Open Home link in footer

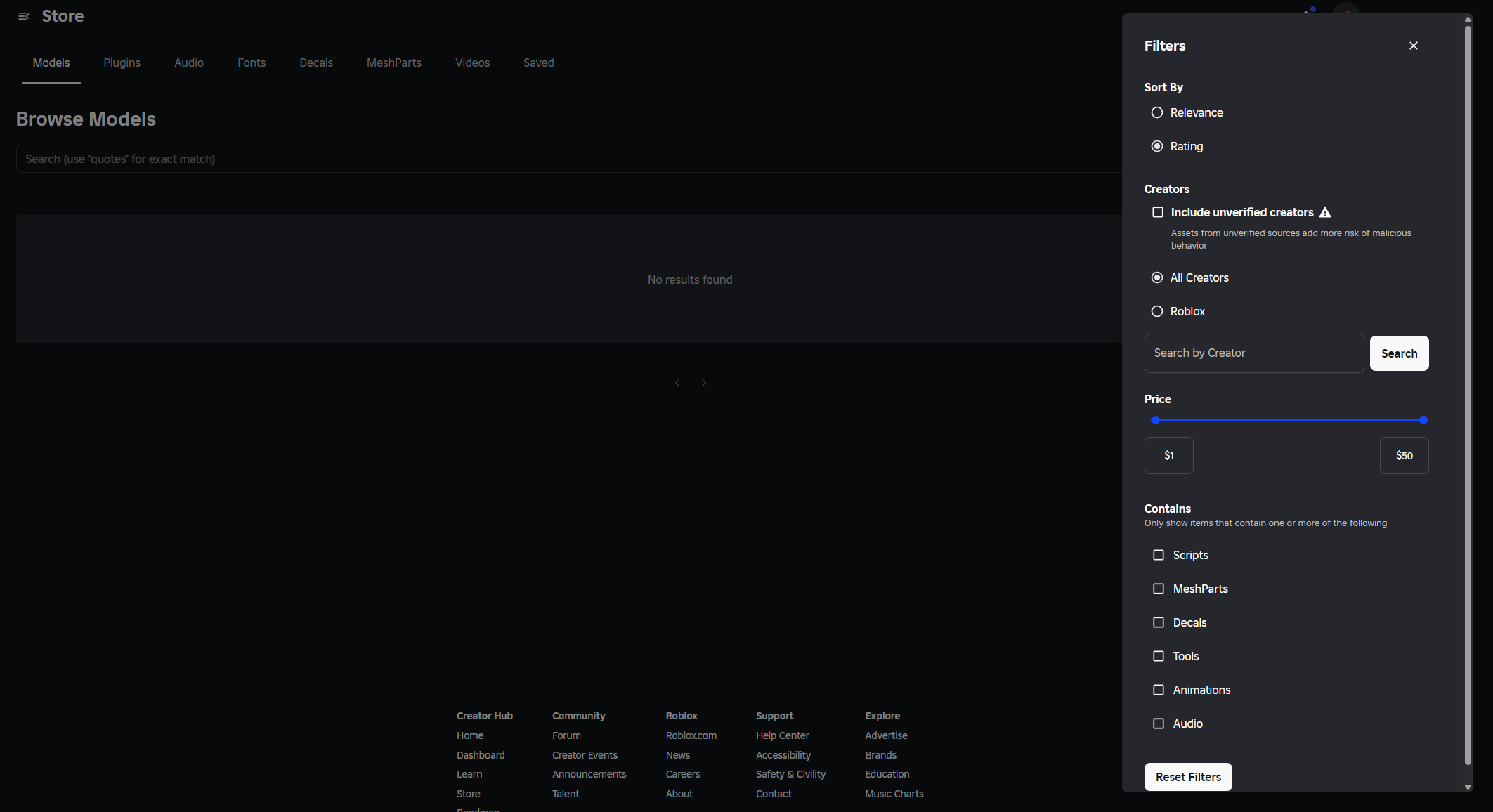[470, 735]
